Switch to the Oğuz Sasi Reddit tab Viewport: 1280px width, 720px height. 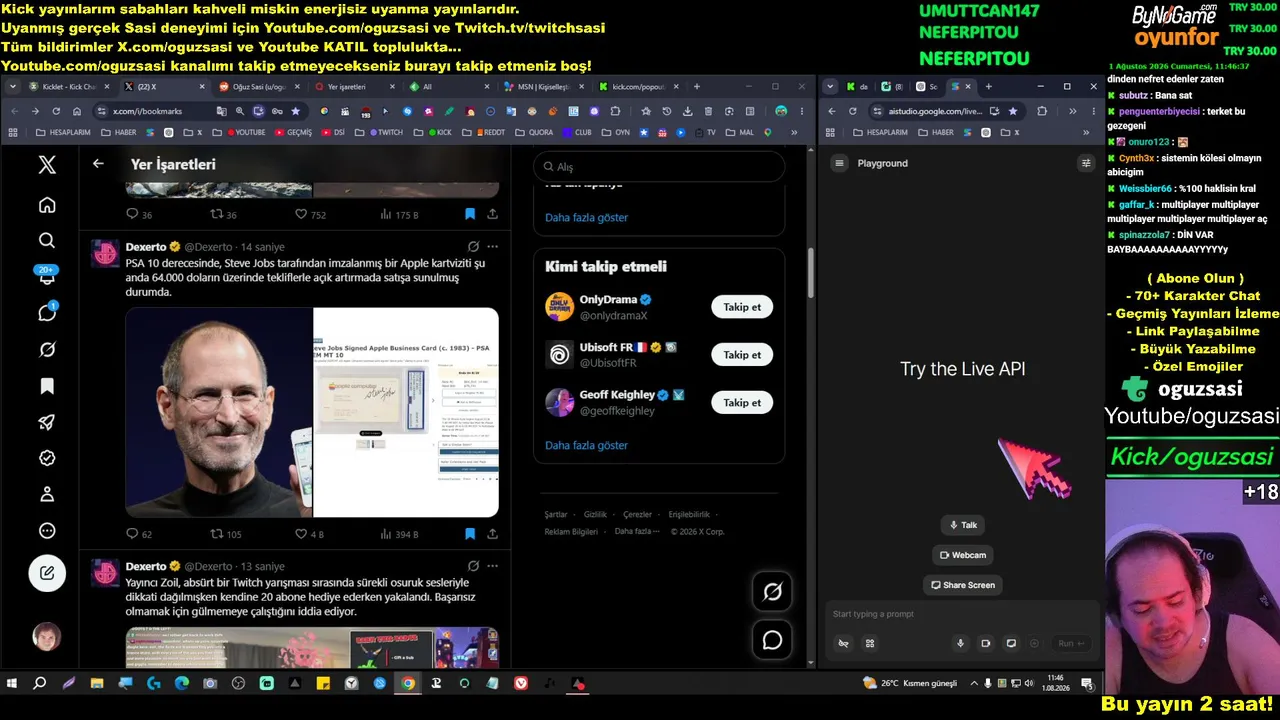tap(256, 87)
